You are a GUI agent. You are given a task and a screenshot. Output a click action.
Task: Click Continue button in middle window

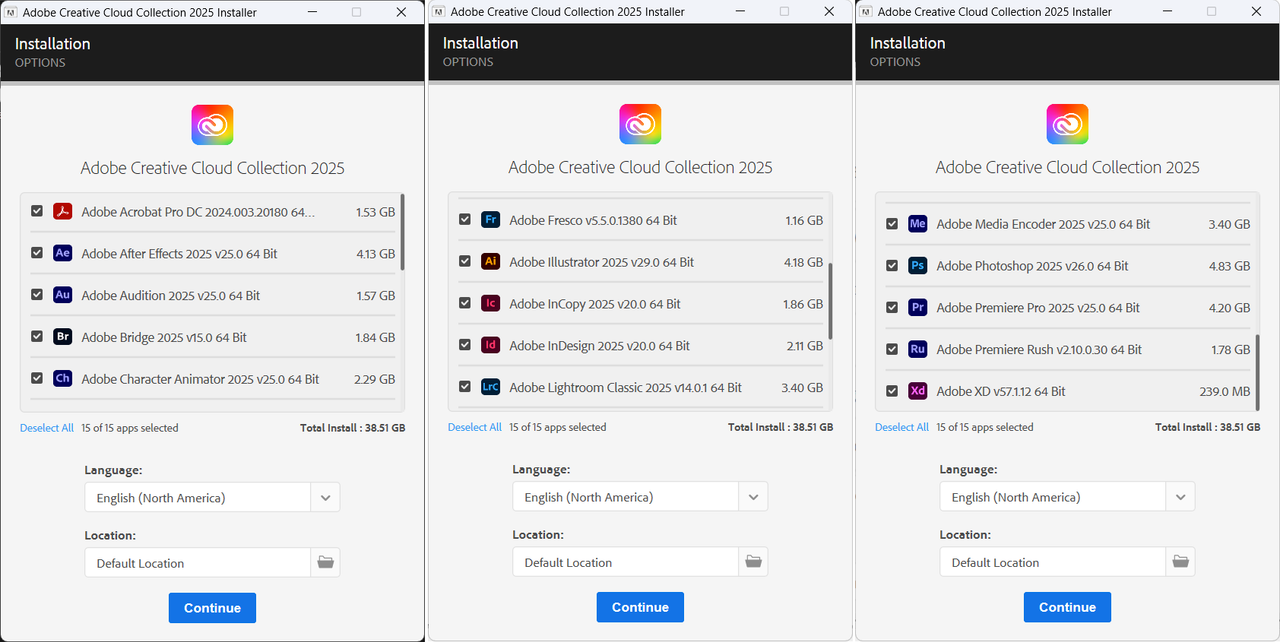640,607
